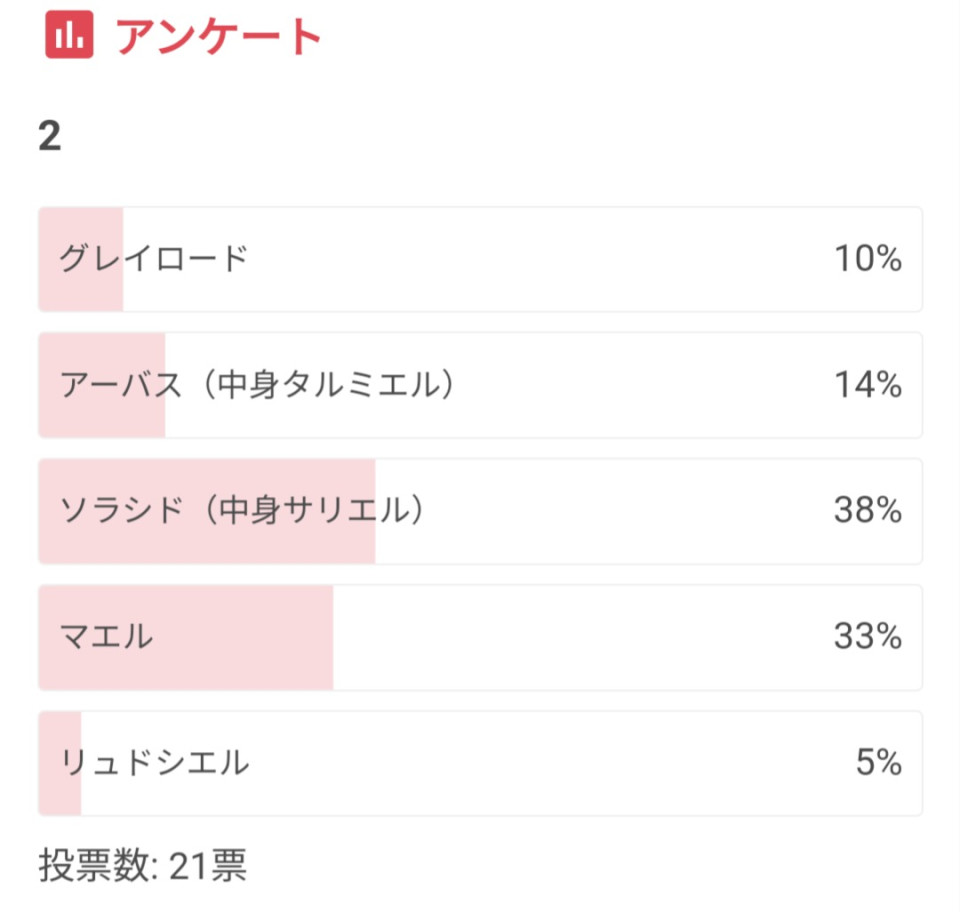960x912 pixels.
Task: Click the pink filled bar of グレイロード
Action: [x=81, y=260]
